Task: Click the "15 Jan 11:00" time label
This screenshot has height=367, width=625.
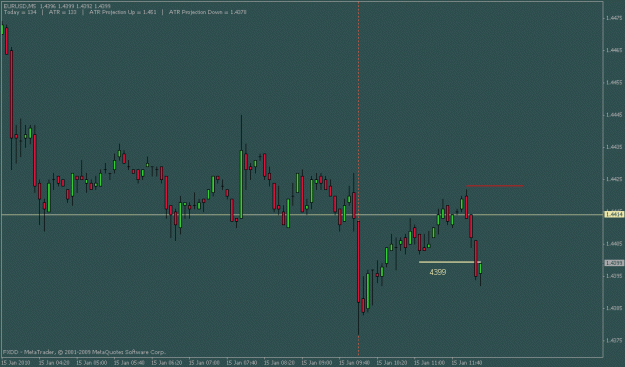Action: pyautogui.click(x=429, y=363)
